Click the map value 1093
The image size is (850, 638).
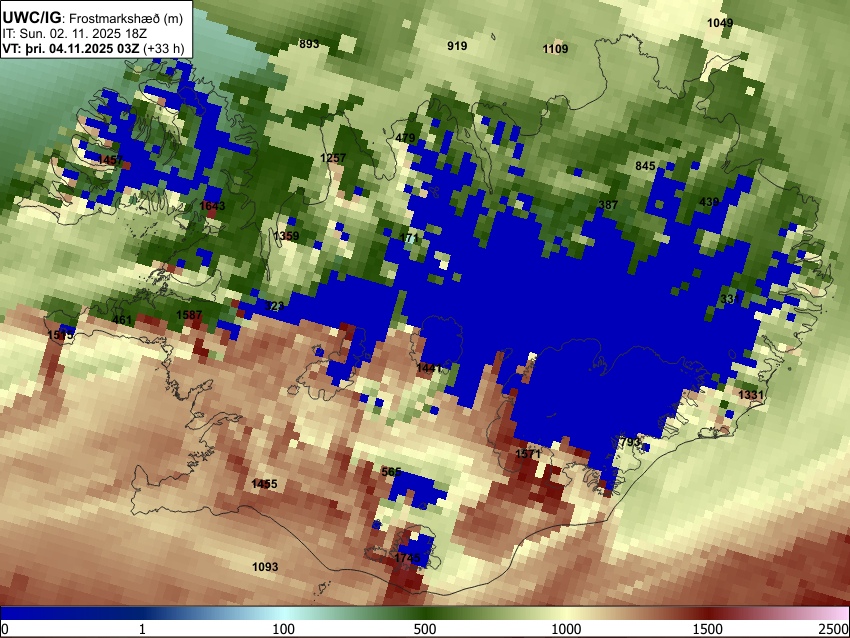(x=265, y=567)
